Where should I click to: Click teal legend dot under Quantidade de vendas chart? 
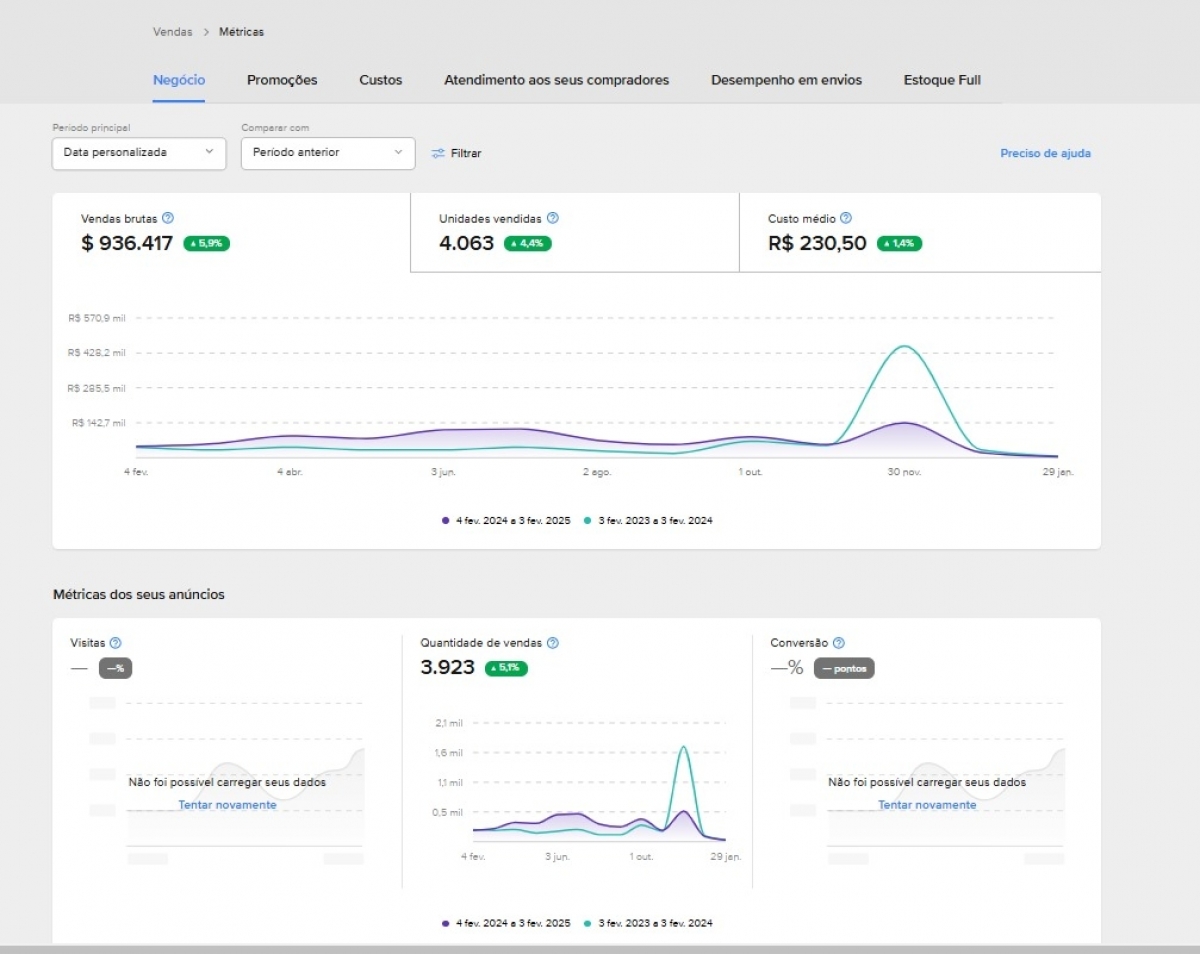[587, 923]
